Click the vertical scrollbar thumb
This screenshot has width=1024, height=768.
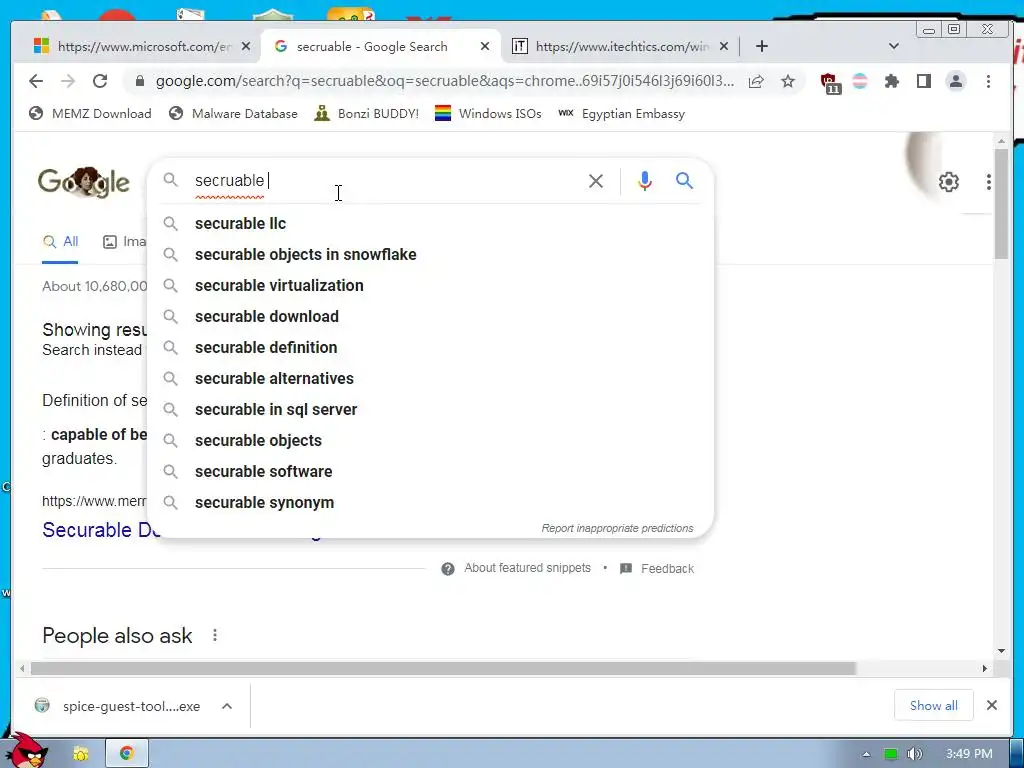click(x=1002, y=204)
